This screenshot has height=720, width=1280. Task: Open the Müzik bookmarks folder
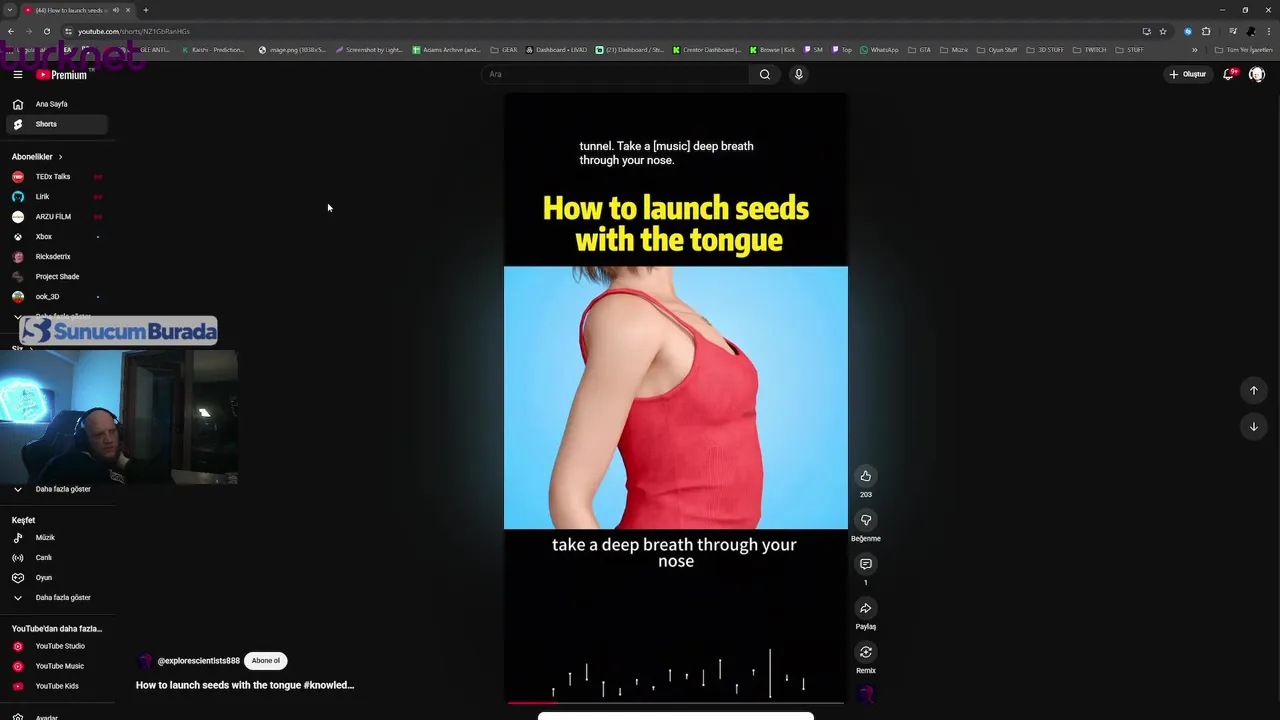coord(954,50)
